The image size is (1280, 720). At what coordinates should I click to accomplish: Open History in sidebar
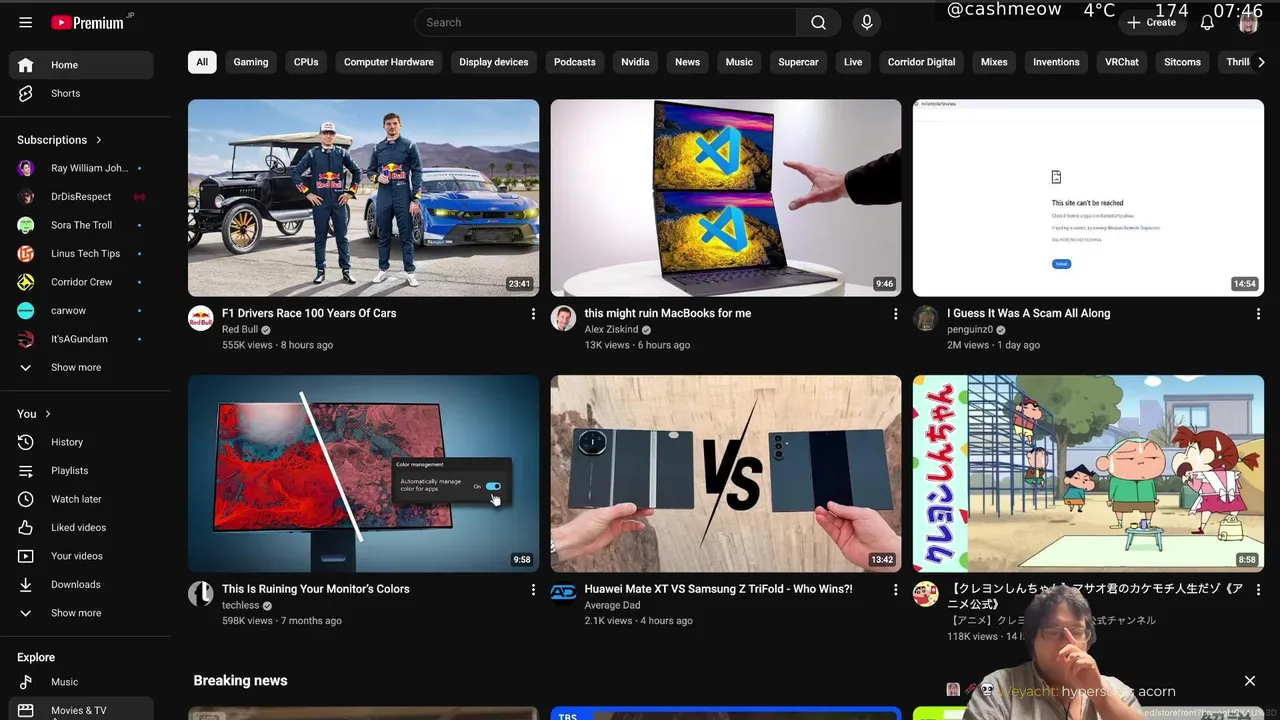(82, 442)
